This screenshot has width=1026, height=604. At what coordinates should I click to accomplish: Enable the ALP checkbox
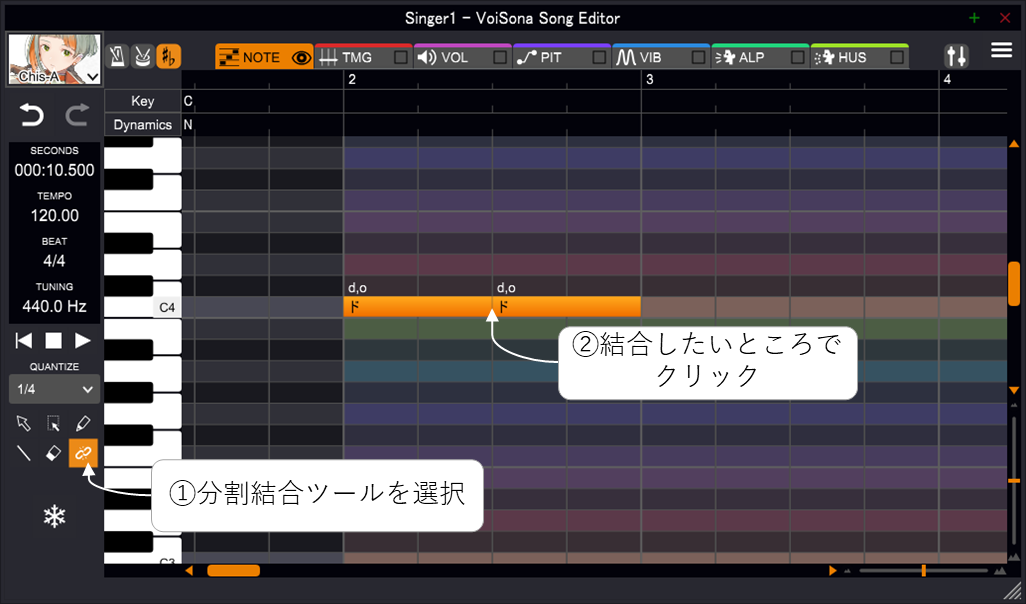click(x=798, y=58)
